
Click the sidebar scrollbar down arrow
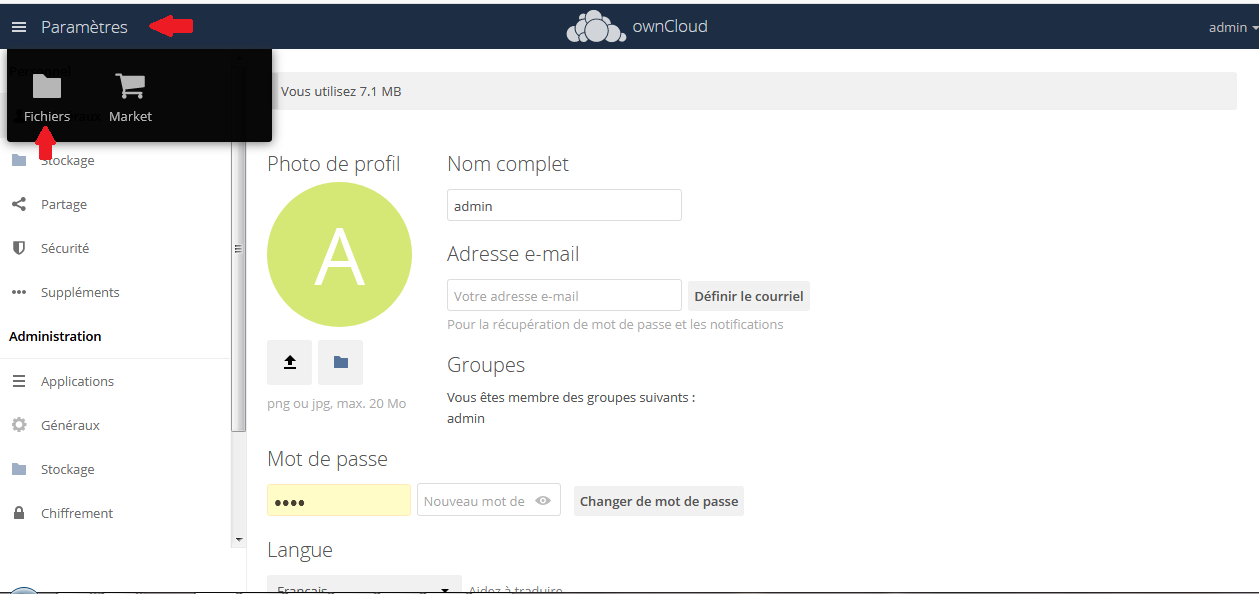pos(238,539)
